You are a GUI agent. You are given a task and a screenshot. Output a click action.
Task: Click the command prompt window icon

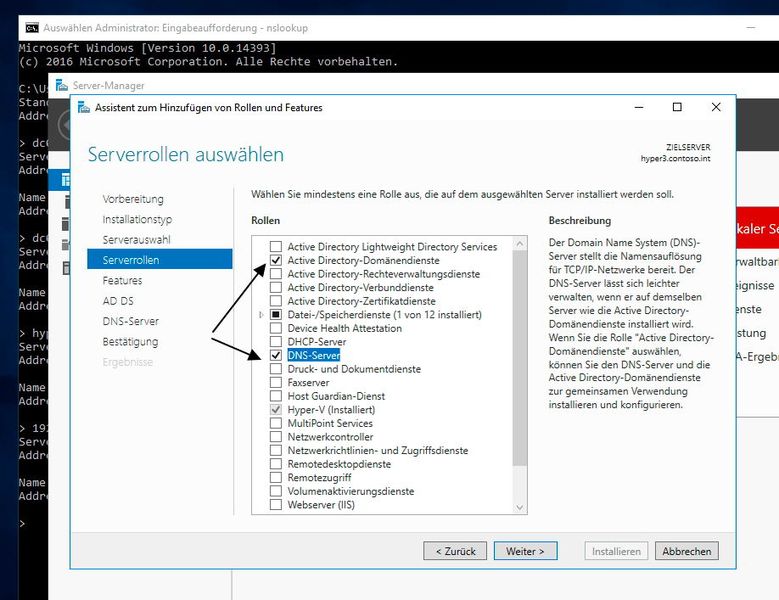pos(32,28)
